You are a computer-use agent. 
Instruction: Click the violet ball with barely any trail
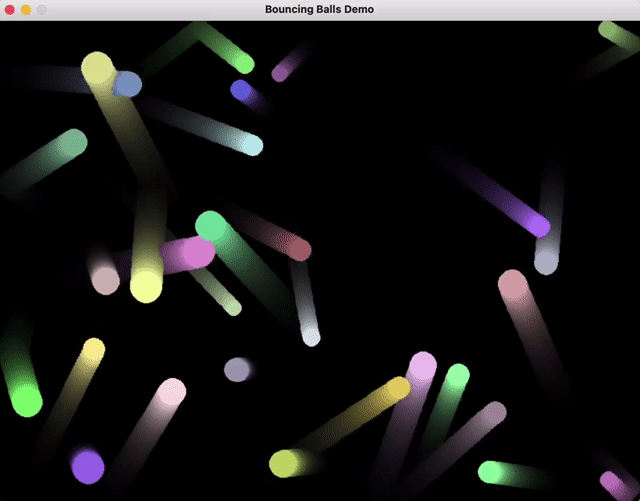point(88,466)
